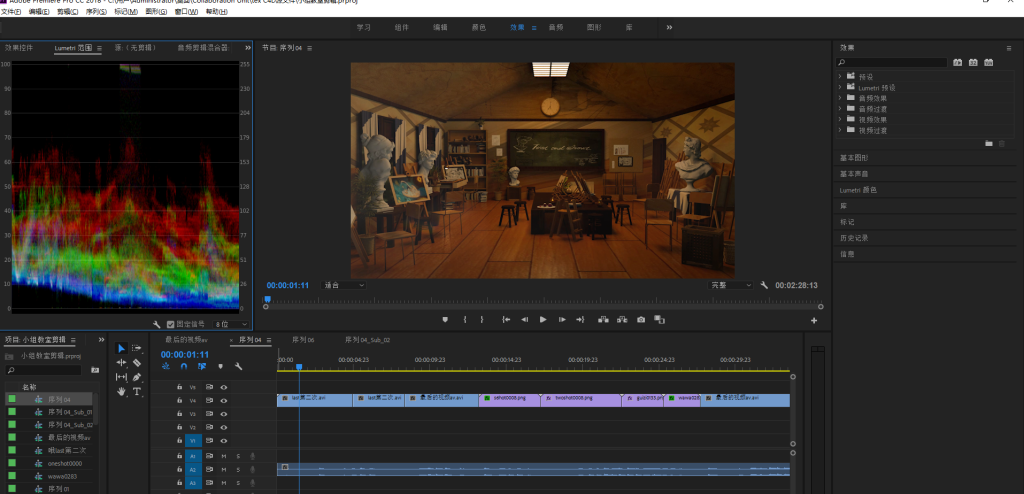The width and height of the screenshot is (1024, 494).
Task: Filter effects by 32-bit color icon
Action: point(973,62)
